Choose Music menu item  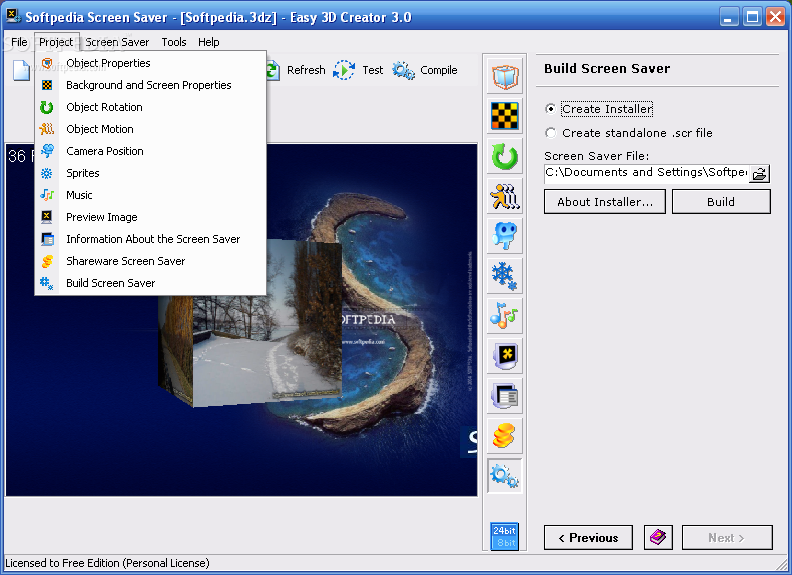tap(151, 195)
